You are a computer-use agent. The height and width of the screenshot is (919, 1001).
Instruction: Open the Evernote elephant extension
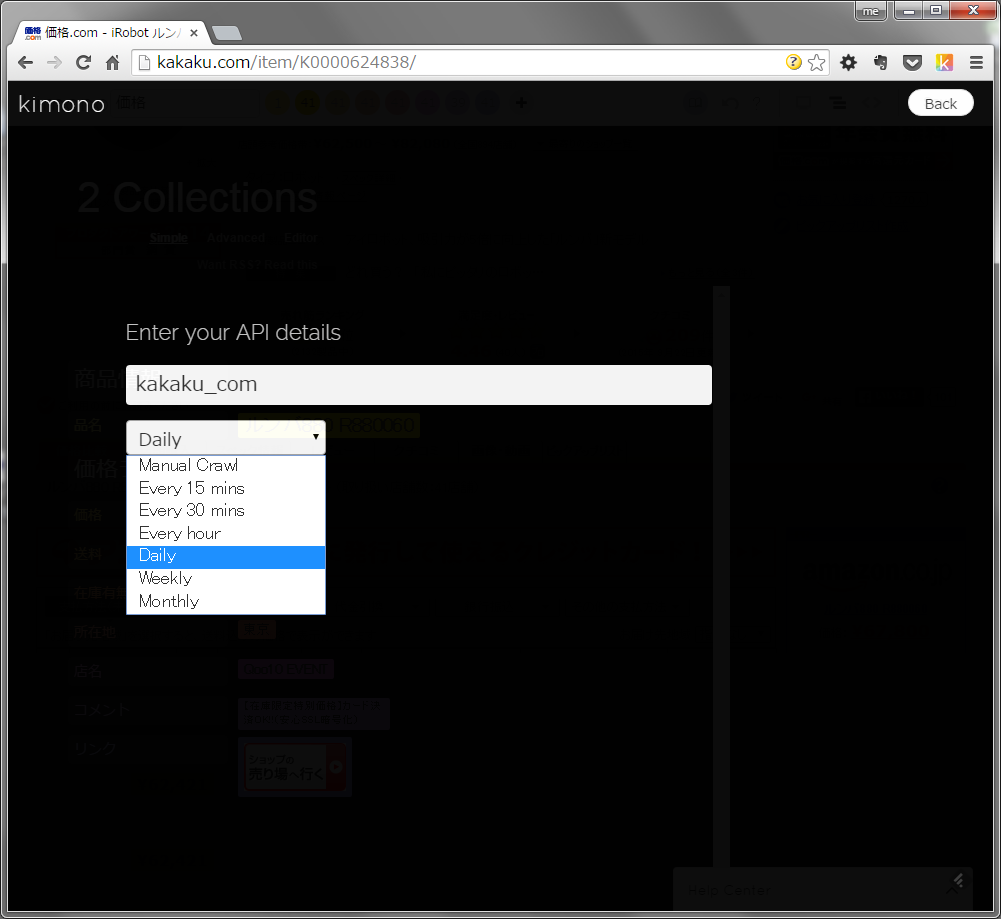(880, 63)
